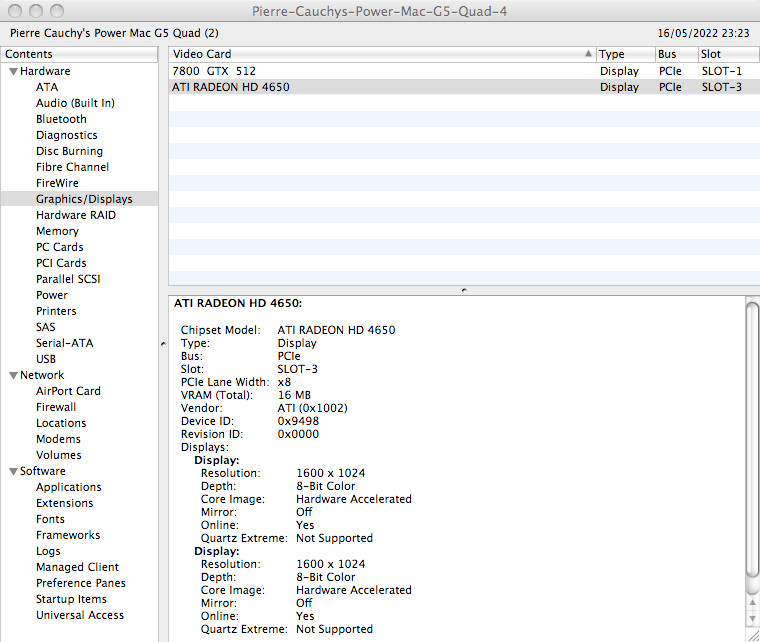Select PC Cards entry
This screenshot has width=760, height=642.
click(x=60, y=247)
